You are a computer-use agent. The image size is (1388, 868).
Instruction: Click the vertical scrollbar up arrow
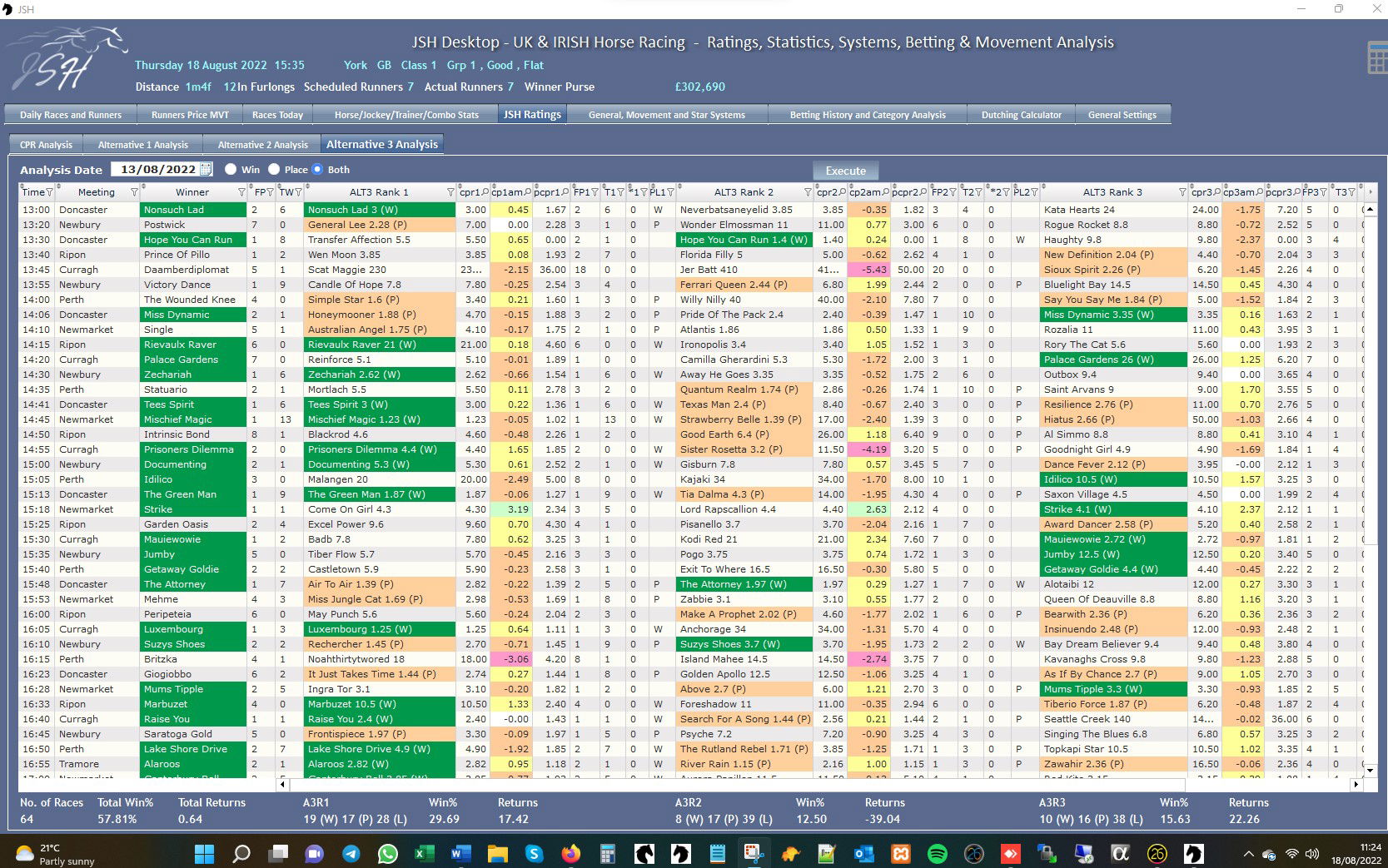tap(1370, 210)
